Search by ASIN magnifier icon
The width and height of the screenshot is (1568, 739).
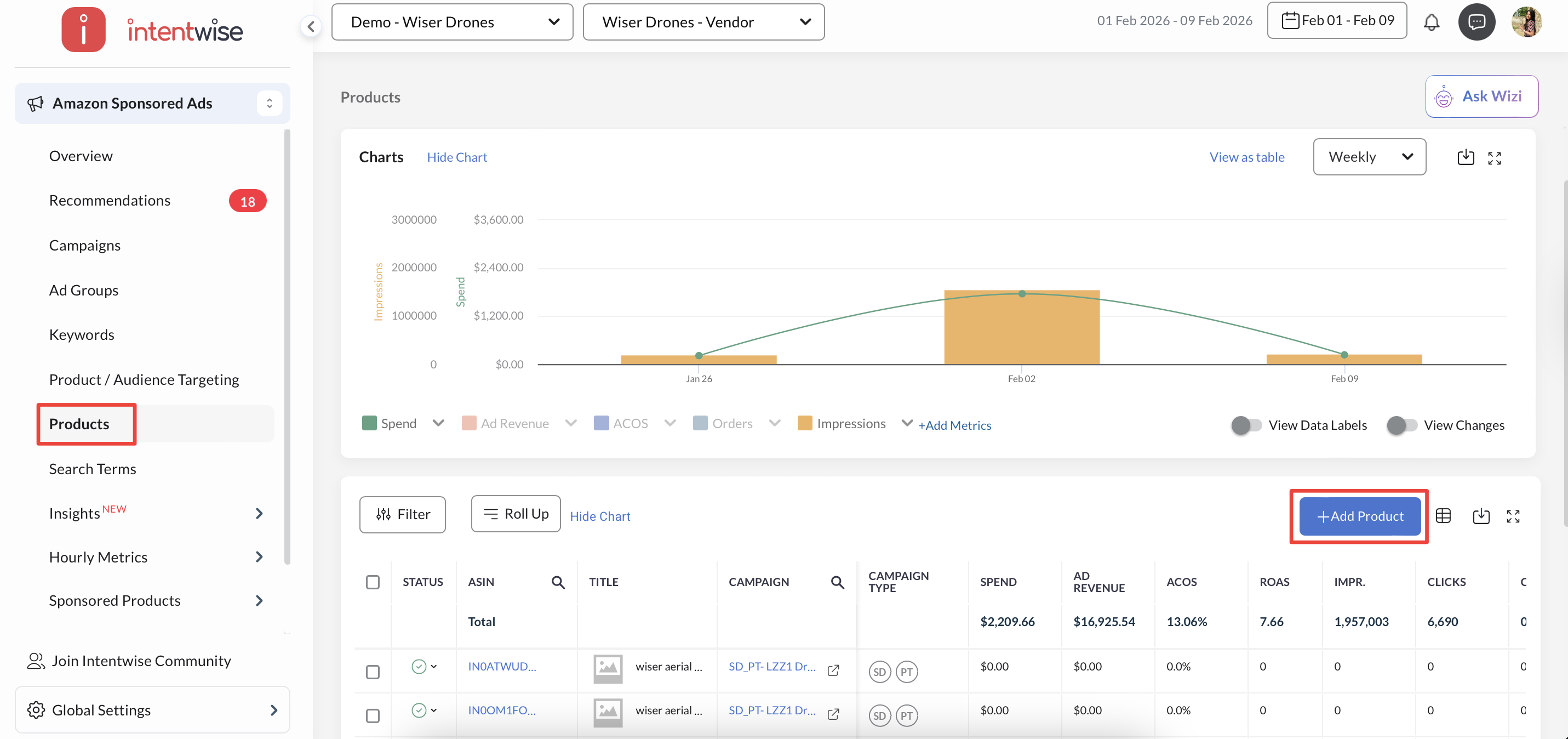coord(558,582)
